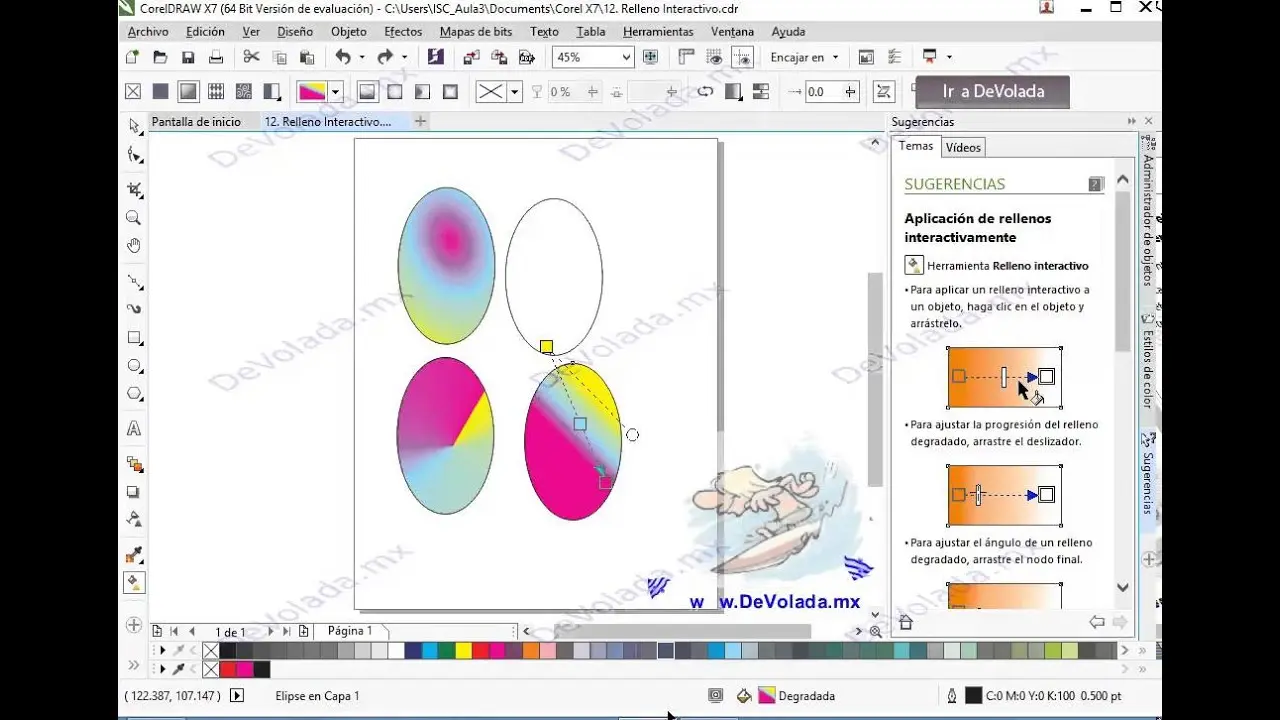Open the undo history dropdown arrow
1280x720 pixels.
tap(362, 57)
